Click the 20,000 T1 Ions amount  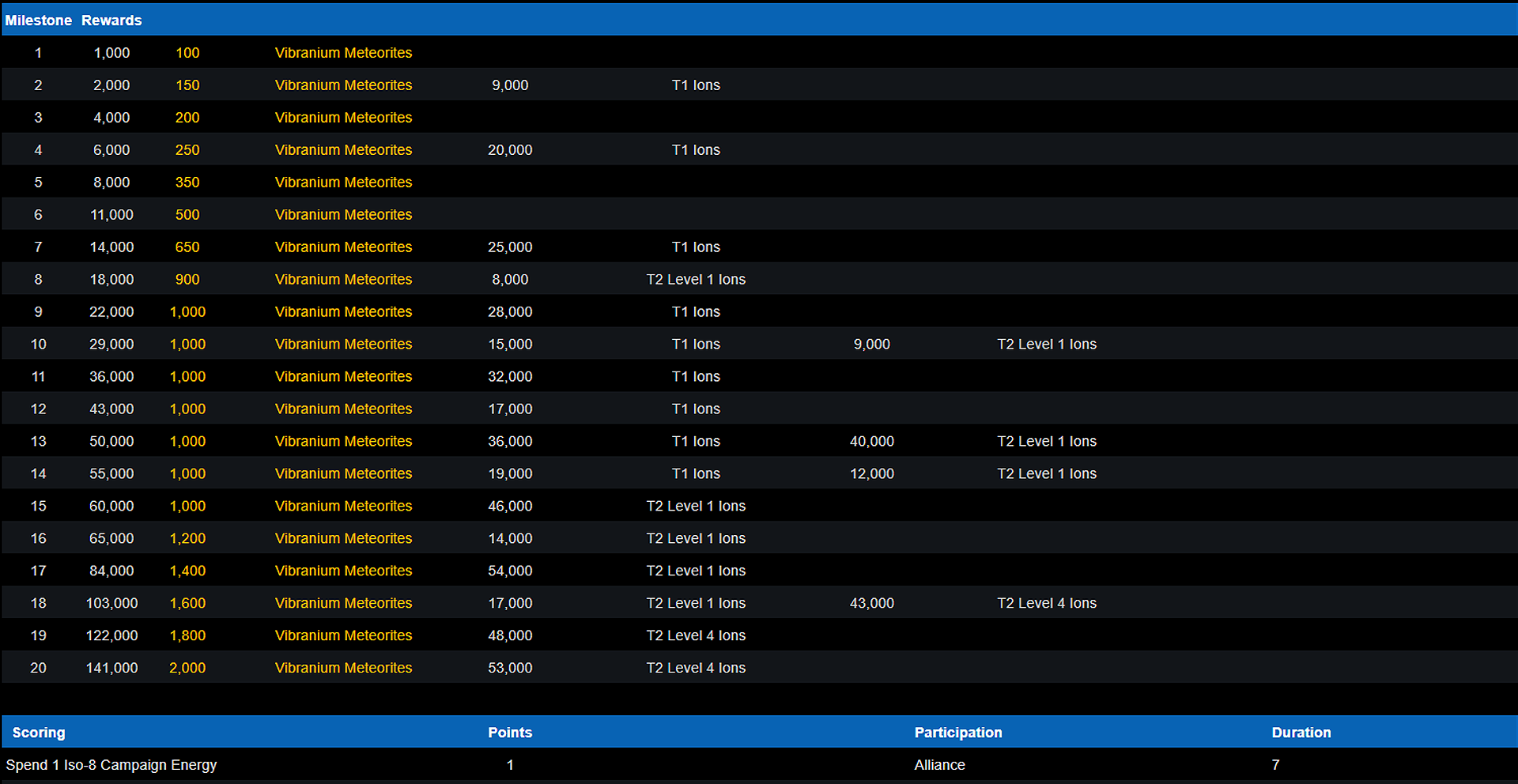pyautogui.click(x=510, y=150)
